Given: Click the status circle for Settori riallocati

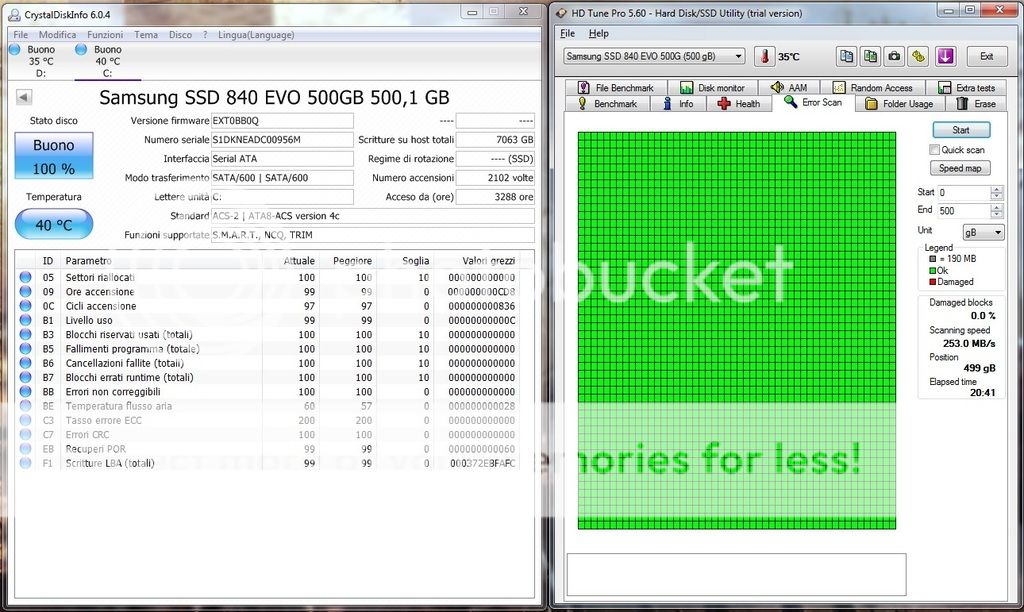Looking at the screenshot, I should tap(25, 277).
